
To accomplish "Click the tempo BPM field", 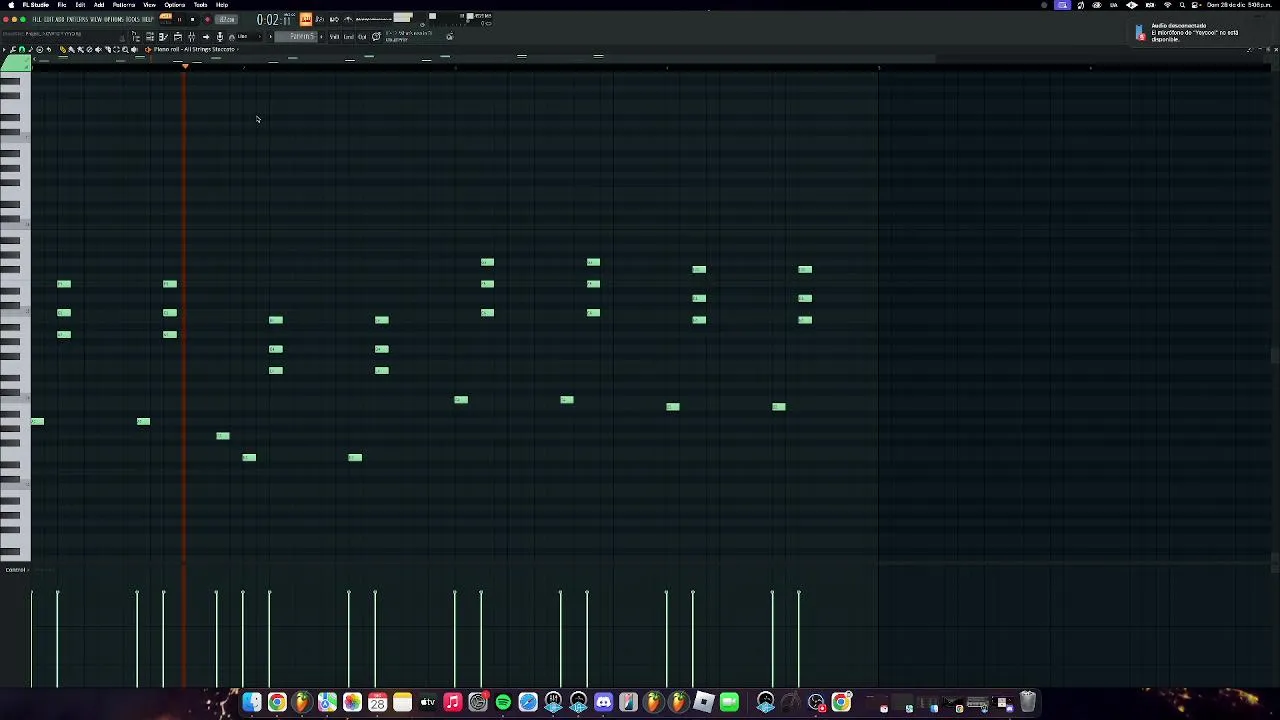I will point(226,19).
